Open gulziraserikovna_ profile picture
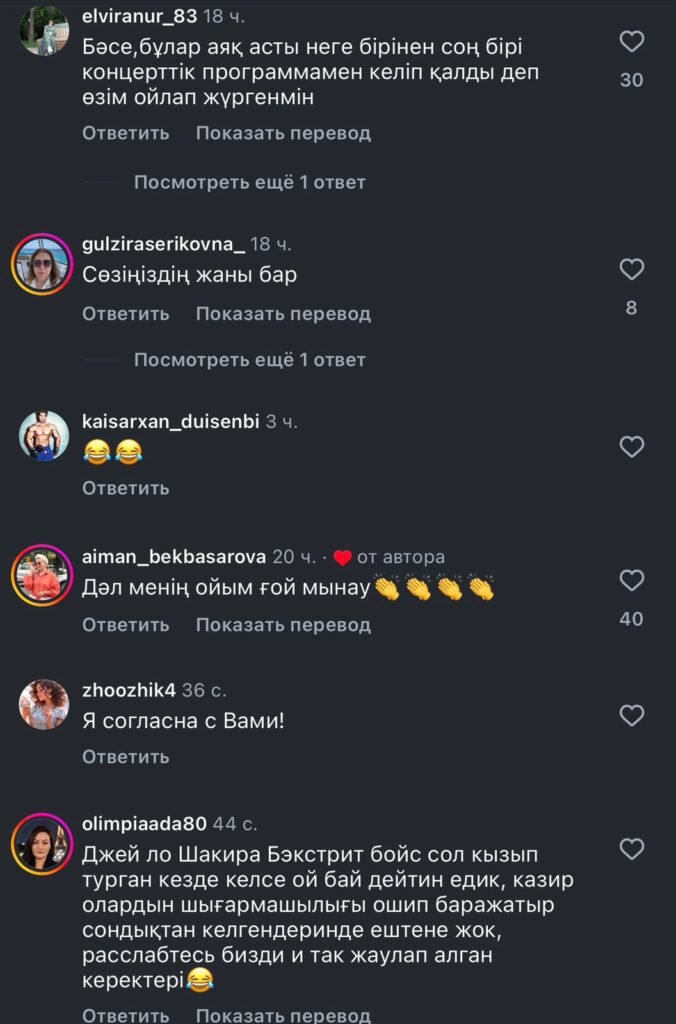Image resolution: width=676 pixels, height=1024 pixels. coord(42,264)
